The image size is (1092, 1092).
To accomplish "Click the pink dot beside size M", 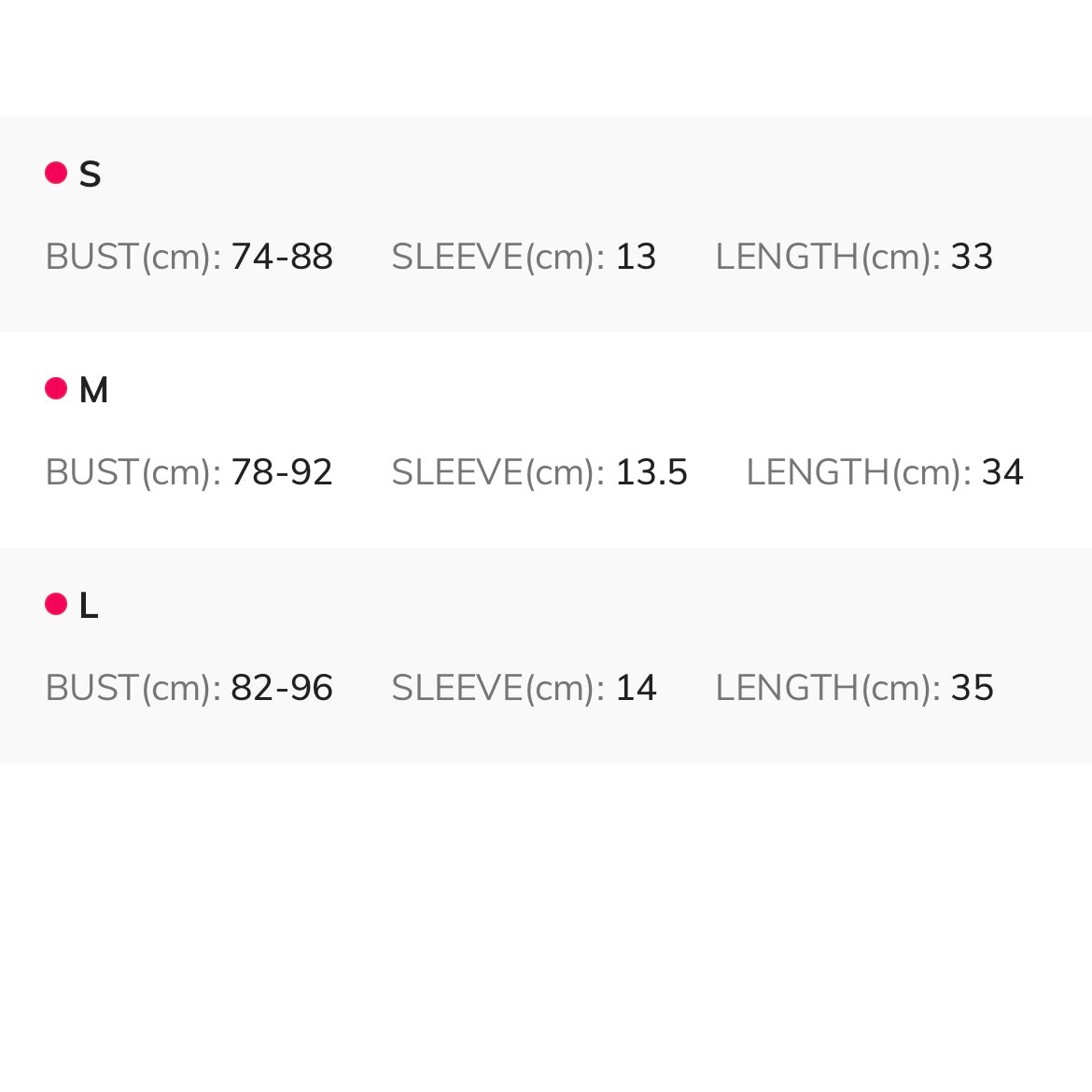I will [x=56, y=388].
